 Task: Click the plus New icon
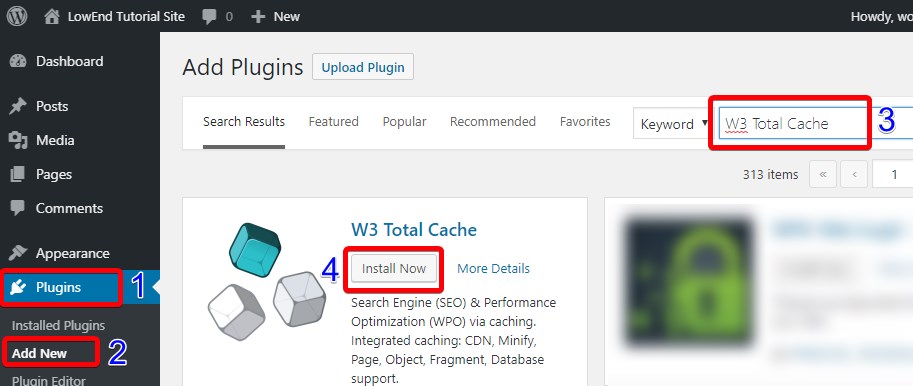258,17
